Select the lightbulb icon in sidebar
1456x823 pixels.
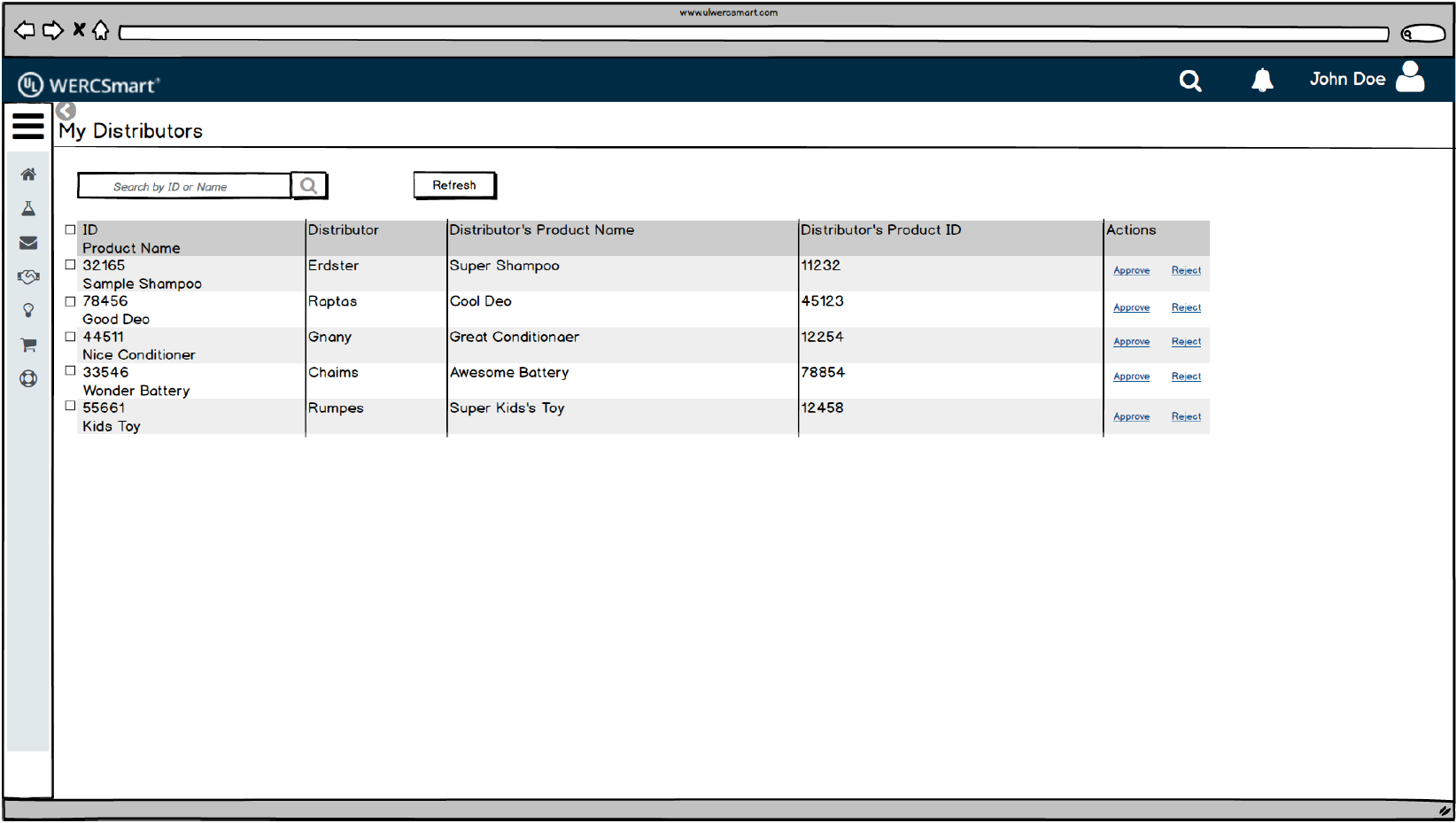coord(28,311)
